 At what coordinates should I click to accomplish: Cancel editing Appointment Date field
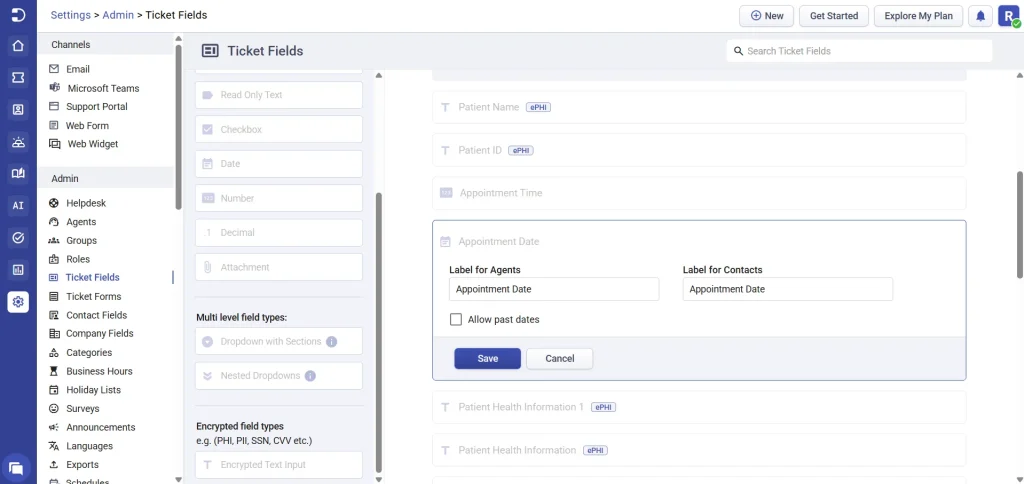pos(560,359)
